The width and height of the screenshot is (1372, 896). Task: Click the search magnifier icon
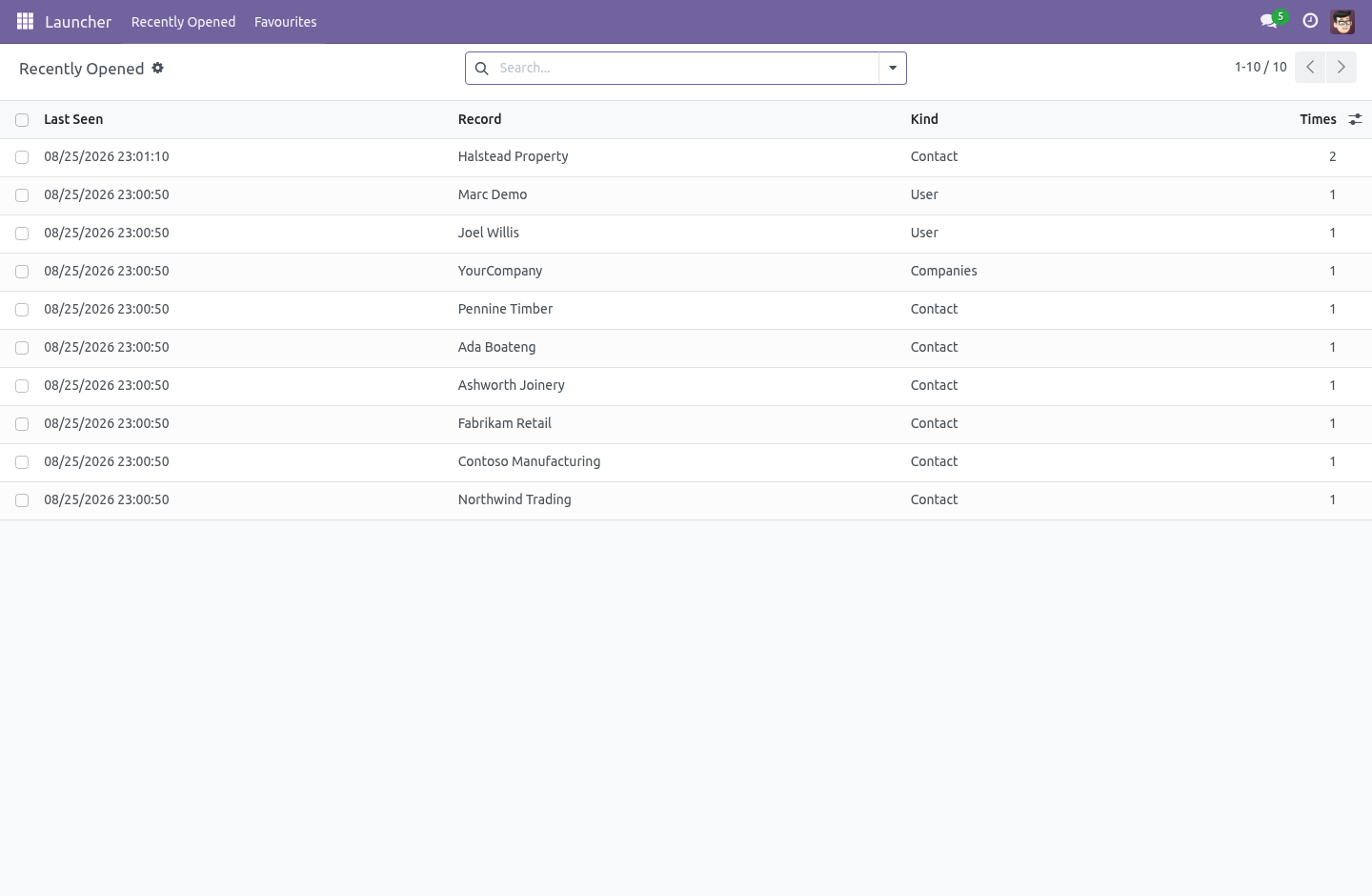[482, 68]
